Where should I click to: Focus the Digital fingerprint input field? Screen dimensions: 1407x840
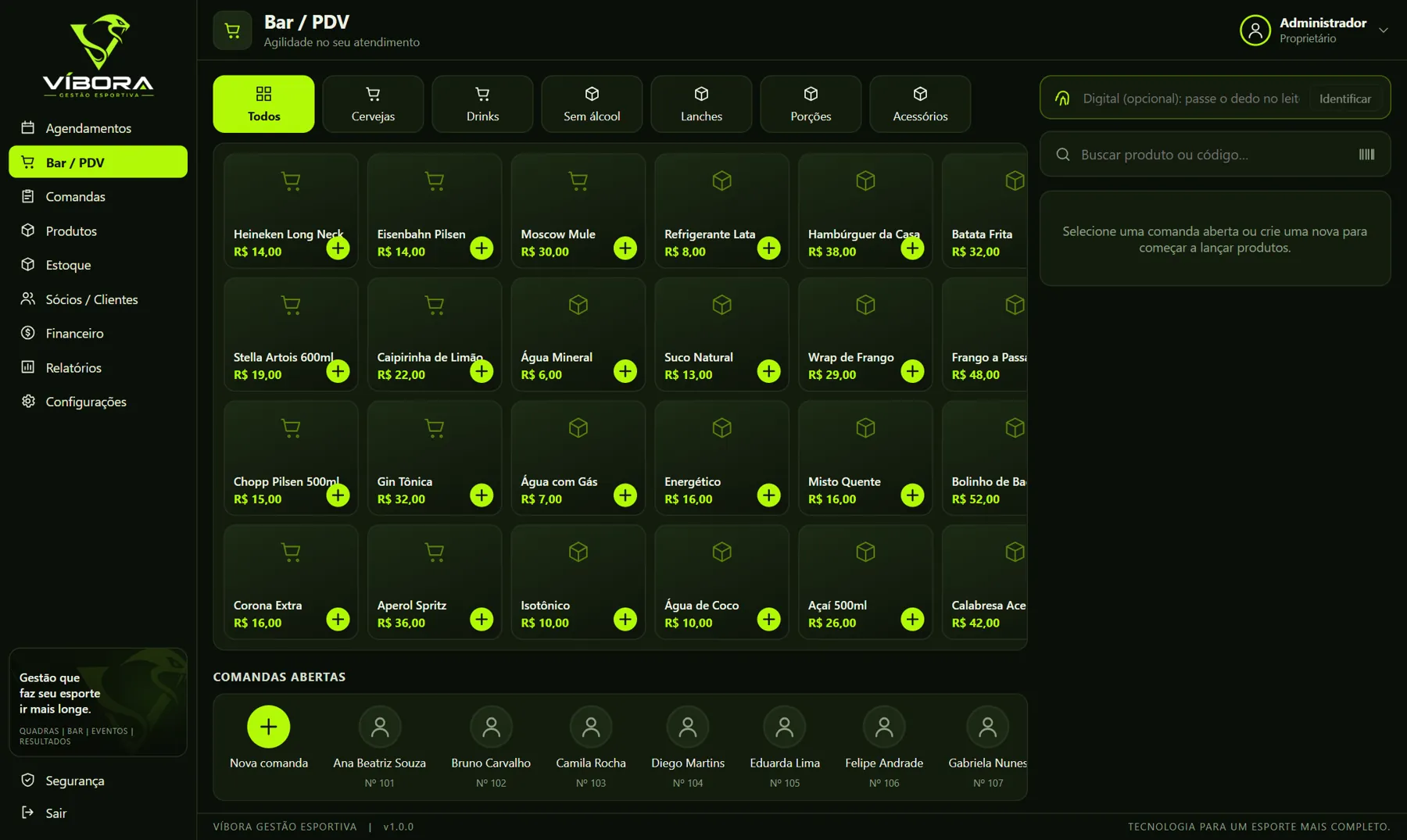(1190, 98)
